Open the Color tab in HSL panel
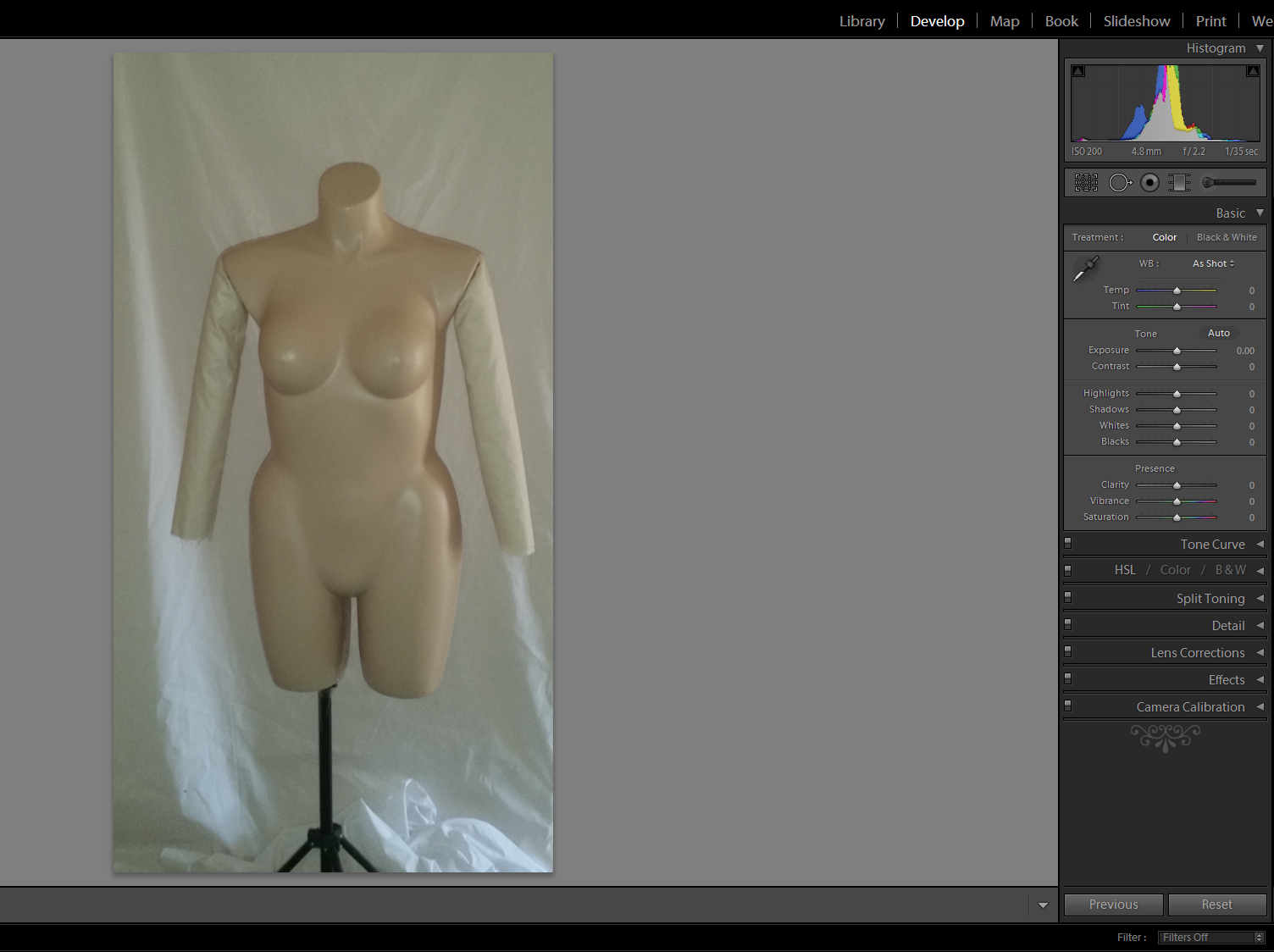The width and height of the screenshot is (1274, 952). [x=1175, y=570]
